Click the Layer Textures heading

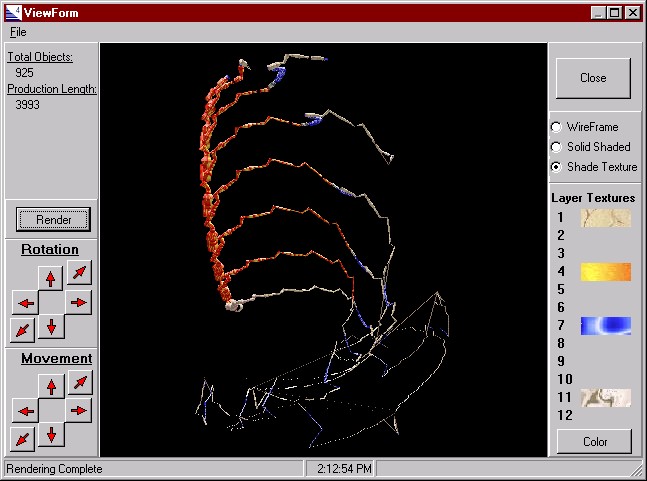pos(593,198)
